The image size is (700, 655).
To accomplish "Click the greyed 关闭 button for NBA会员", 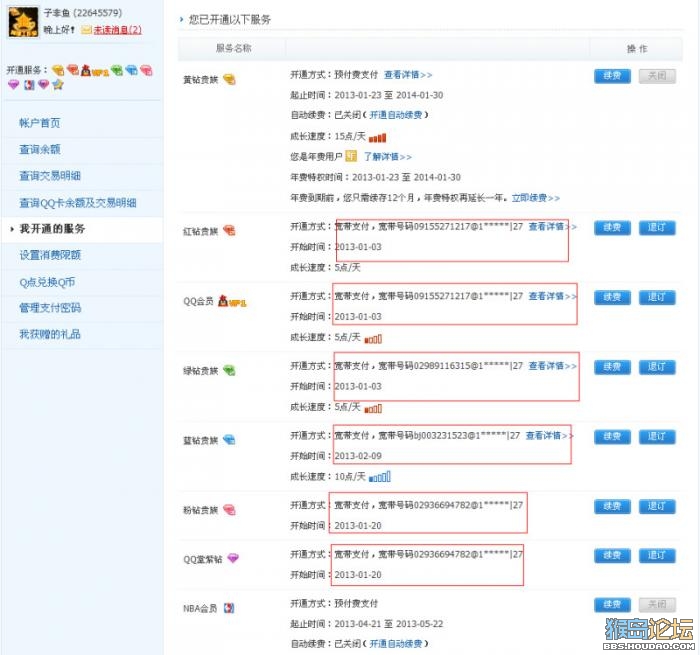I will coord(657,605).
